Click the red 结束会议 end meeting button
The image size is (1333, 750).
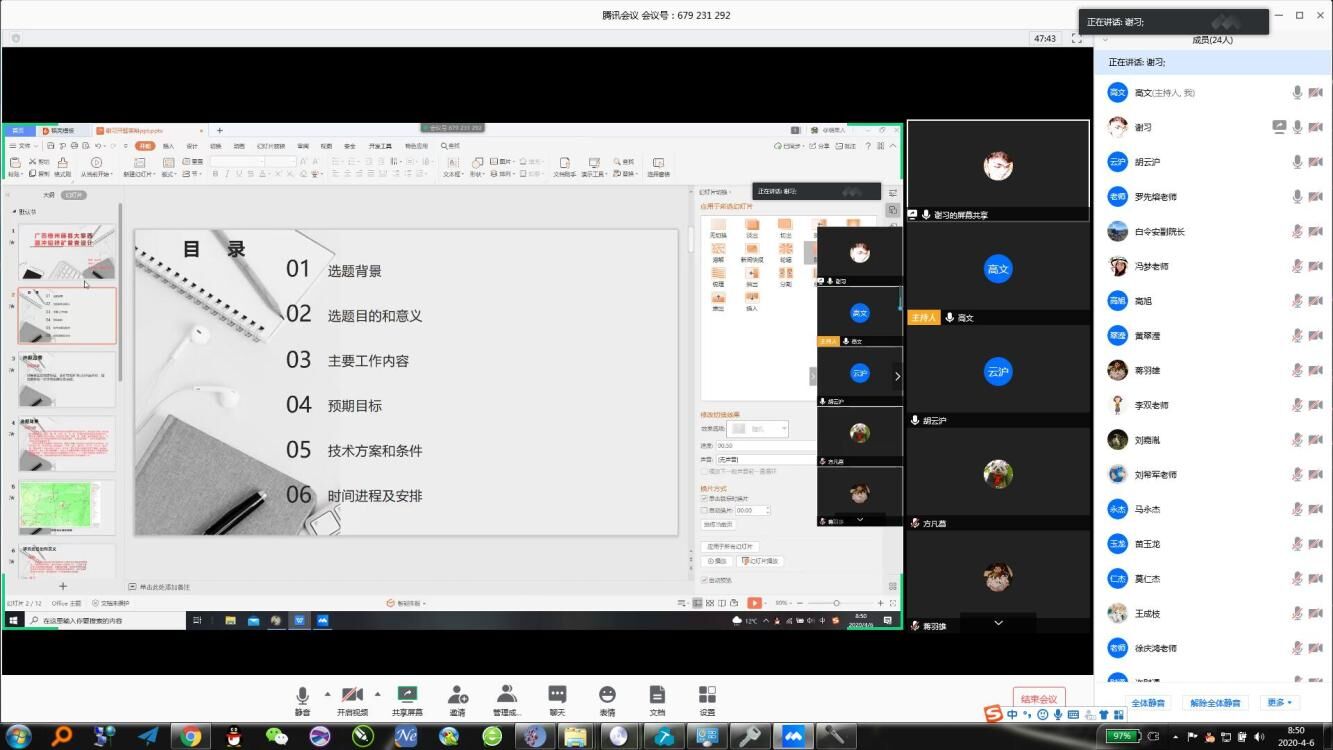(1038, 699)
